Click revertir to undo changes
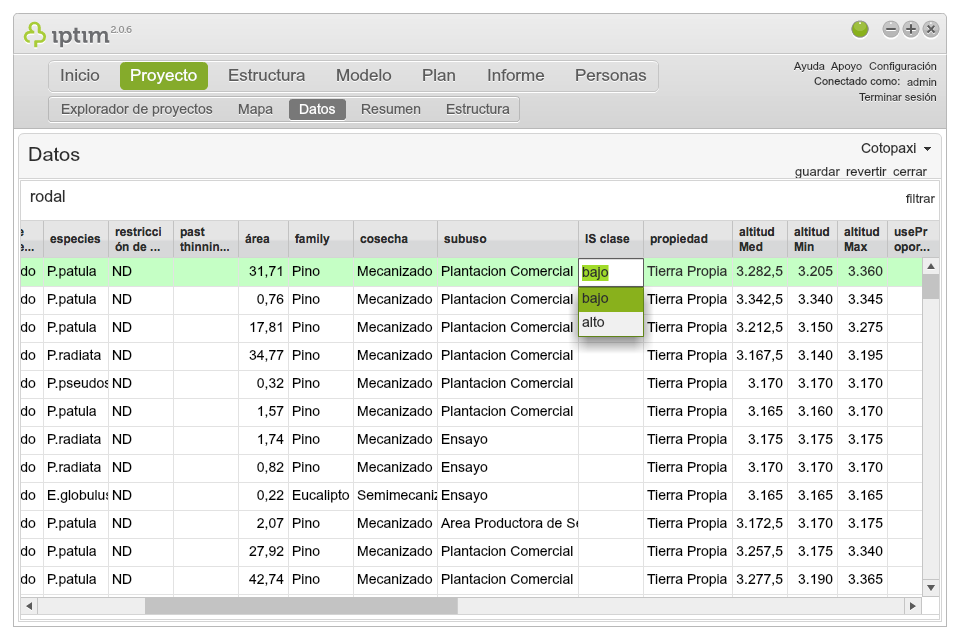This screenshot has width=960, height=640. [865, 171]
